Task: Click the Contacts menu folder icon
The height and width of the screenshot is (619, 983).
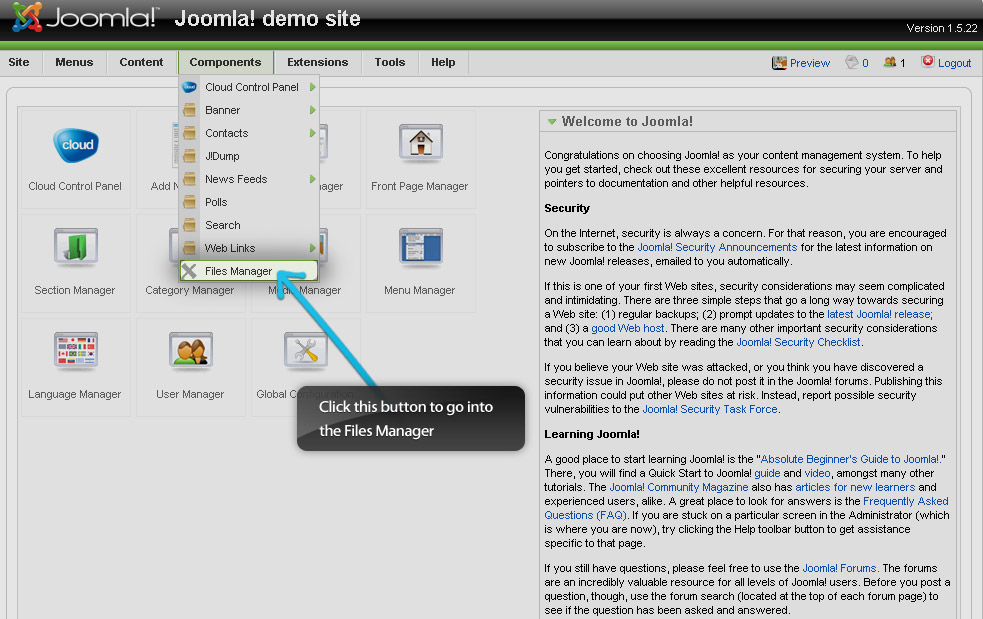Action: pos(189,133)
